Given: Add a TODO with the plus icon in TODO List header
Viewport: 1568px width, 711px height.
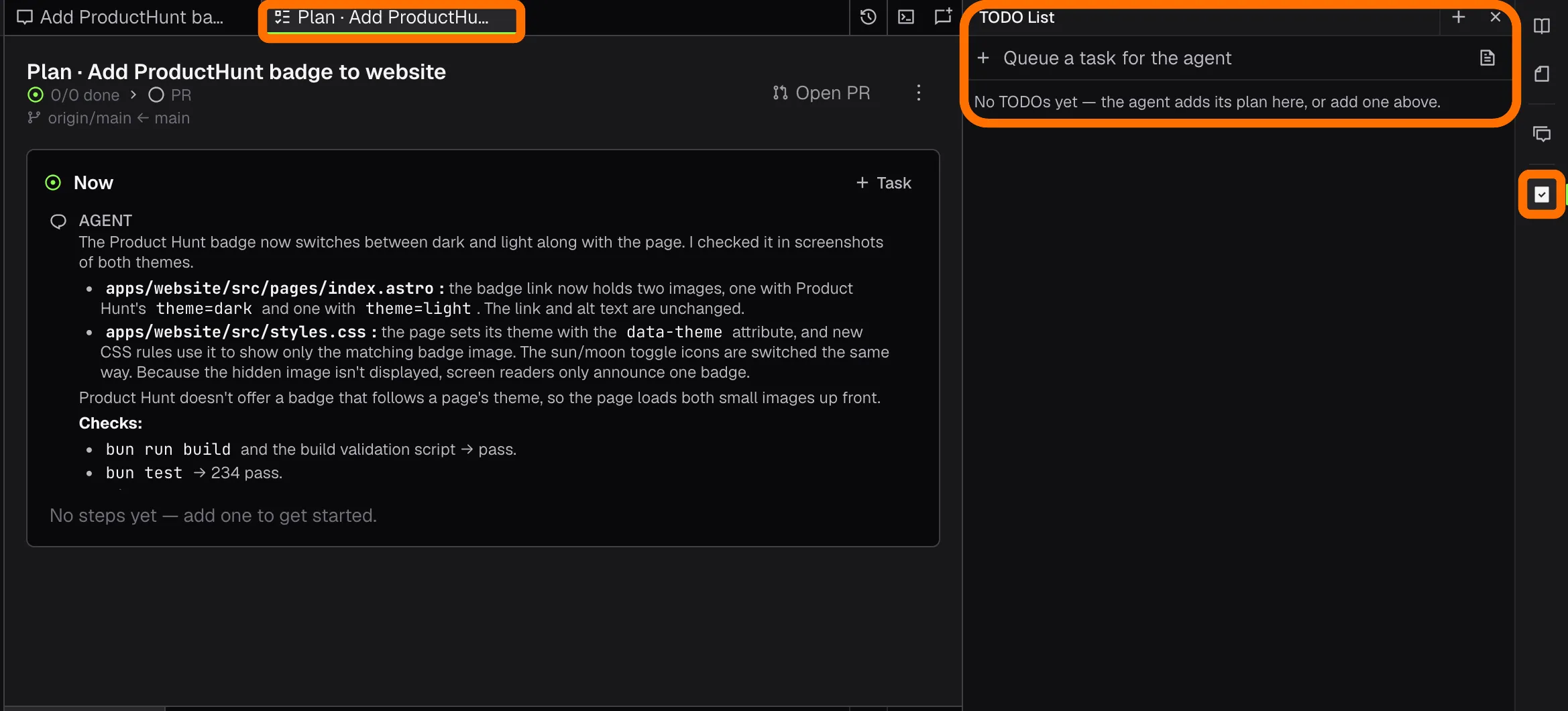Looking at the screenshot, I should (1458, 17).
